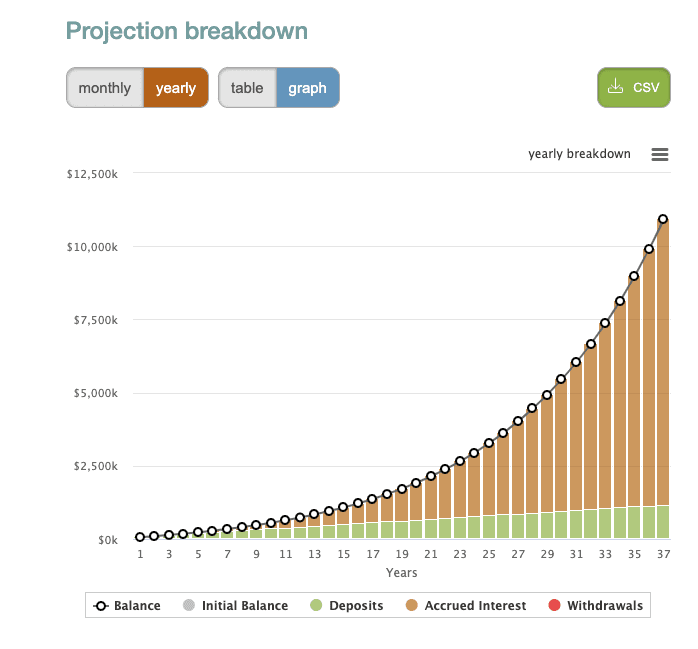Screen dimensions: 698x649
Task: Click the year 31 balance data point
Action: [576, 362]
